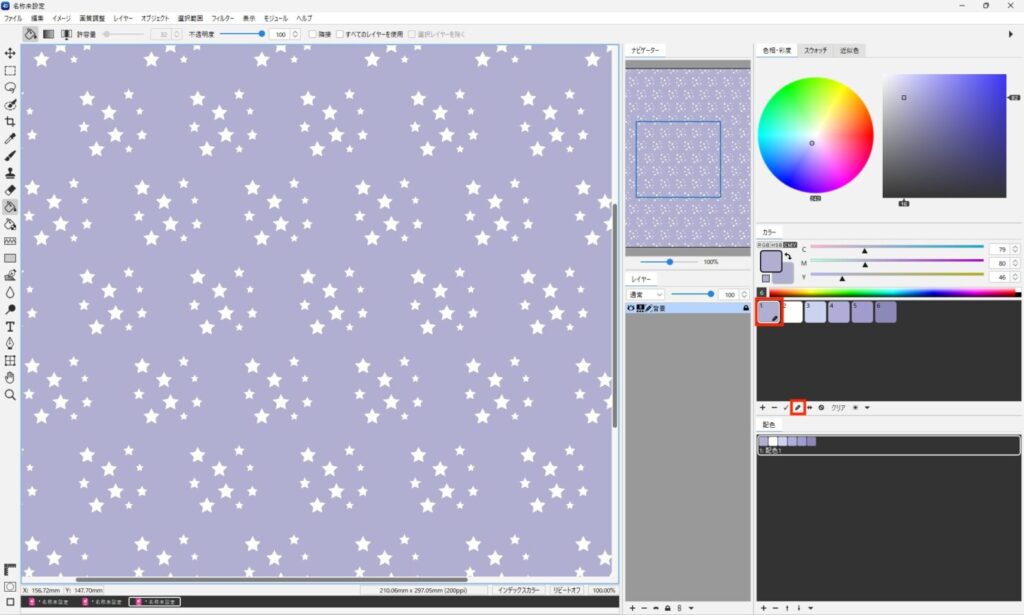Click the stepper for the Y color value
This screenshot has height=615, width=1024.
(1015, 277)
